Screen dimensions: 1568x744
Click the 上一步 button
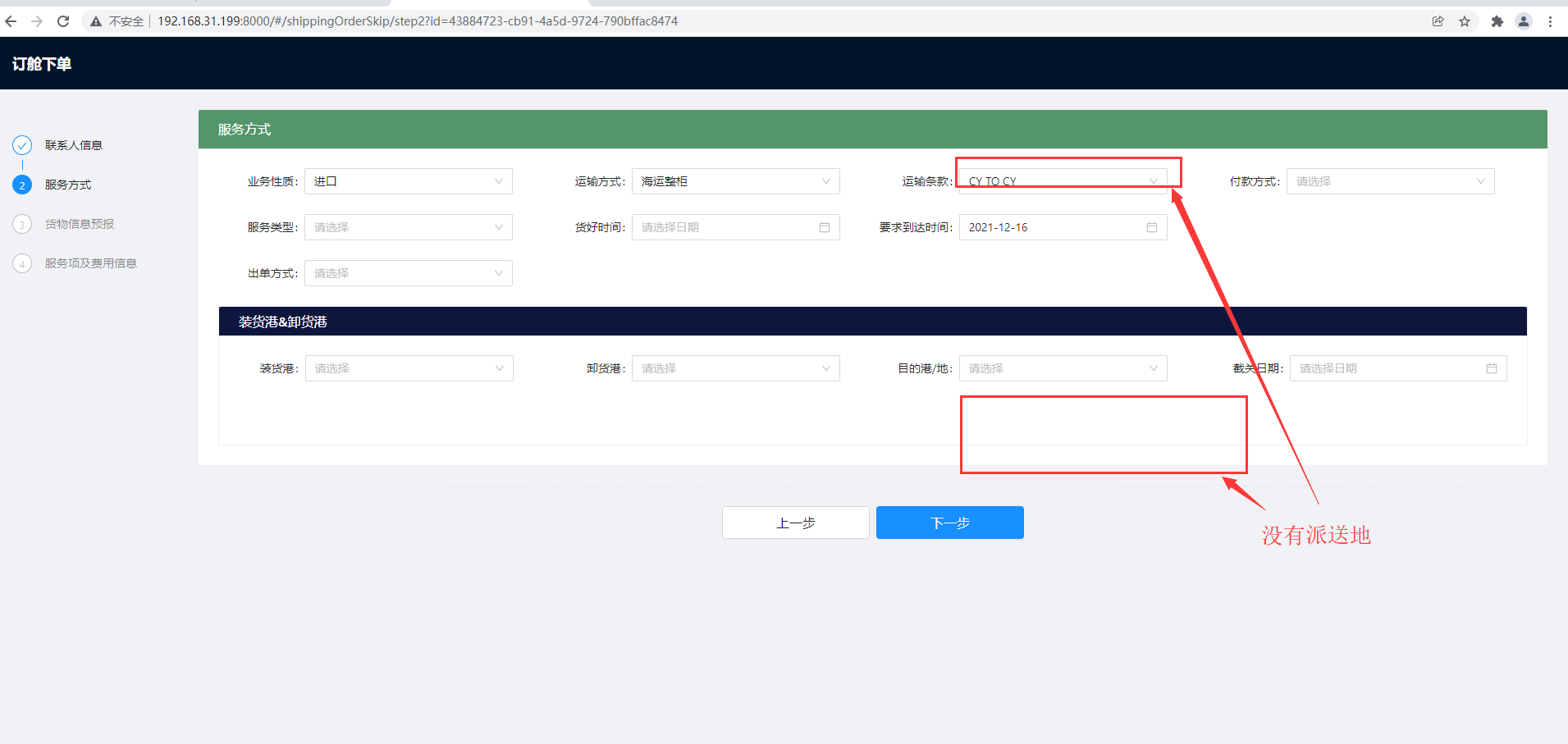(795, 523)
